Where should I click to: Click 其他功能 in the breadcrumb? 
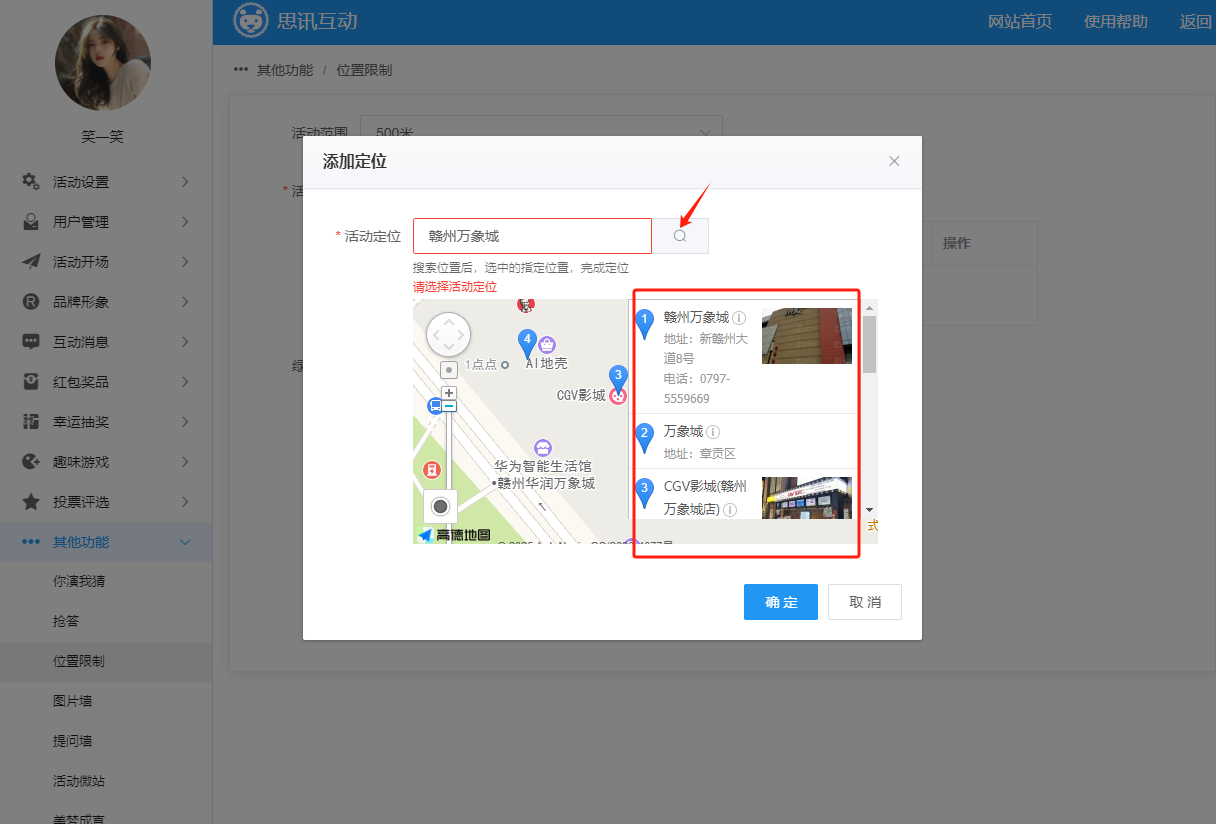tap(285, 70)
